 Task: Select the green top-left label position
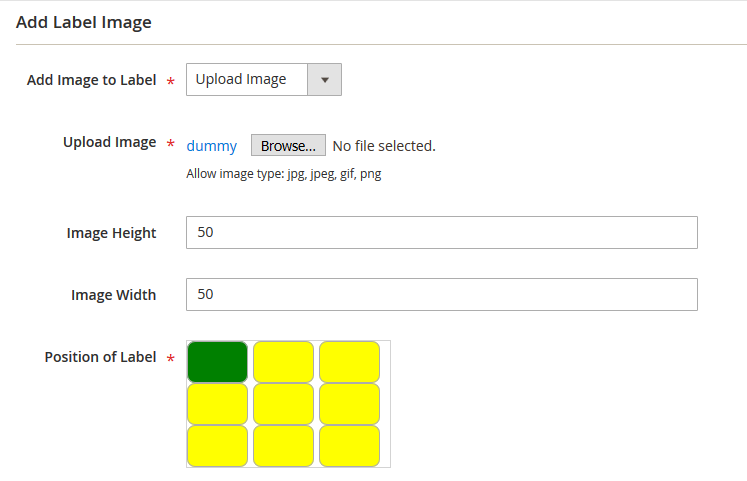point(217,362)
